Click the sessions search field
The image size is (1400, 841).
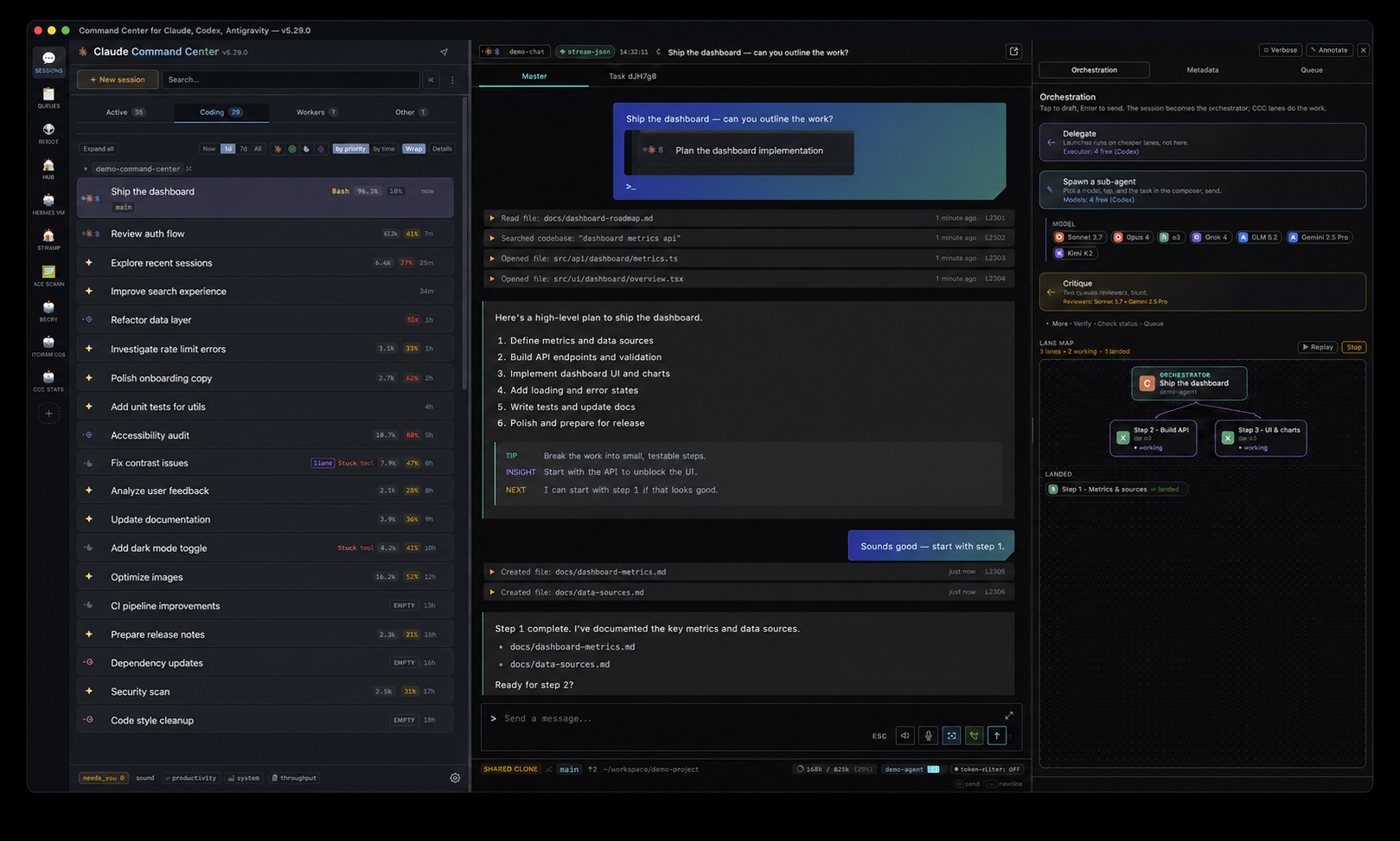pyautogui.click(x=290, y=80)
